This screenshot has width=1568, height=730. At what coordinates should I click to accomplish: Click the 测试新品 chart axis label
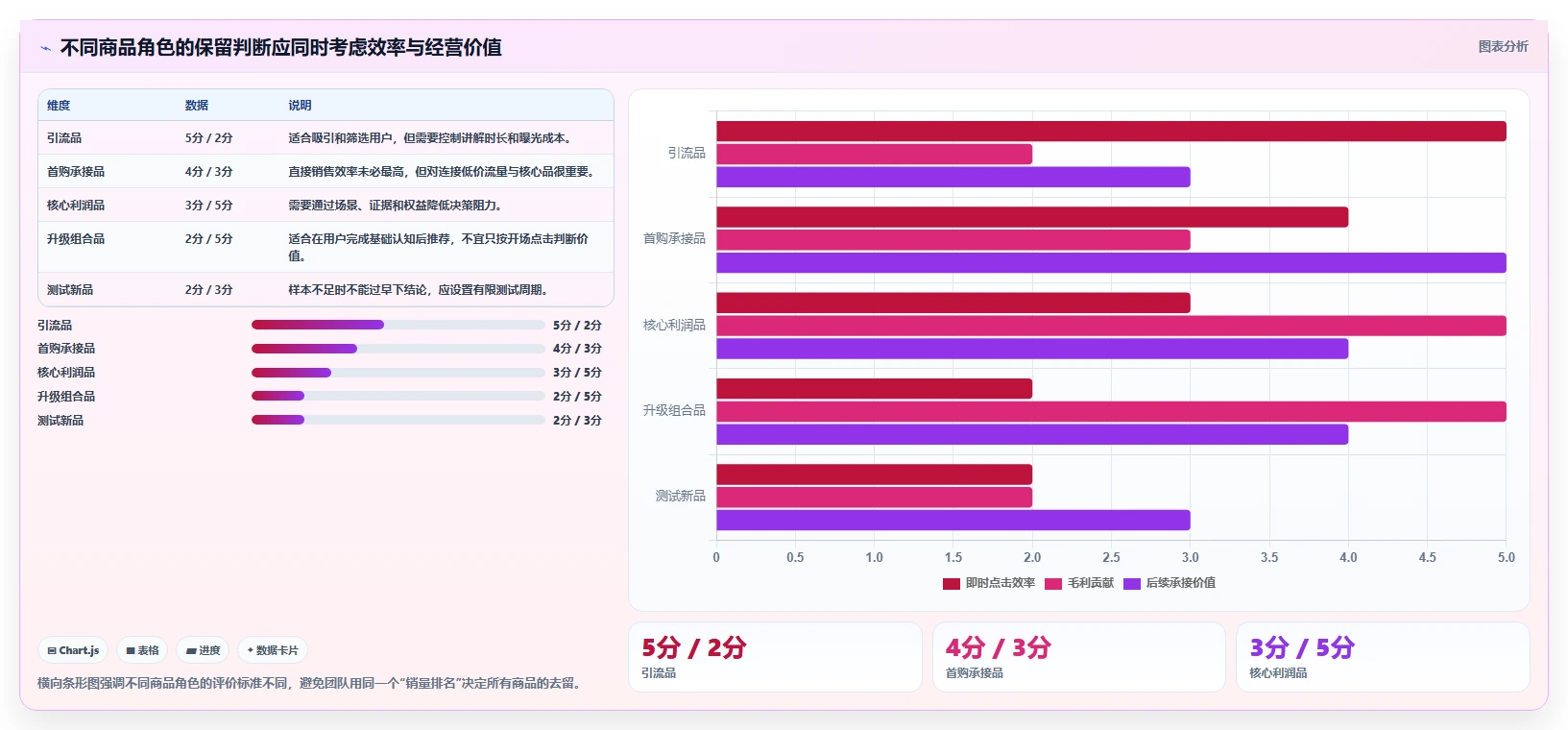tap(681, 497)
